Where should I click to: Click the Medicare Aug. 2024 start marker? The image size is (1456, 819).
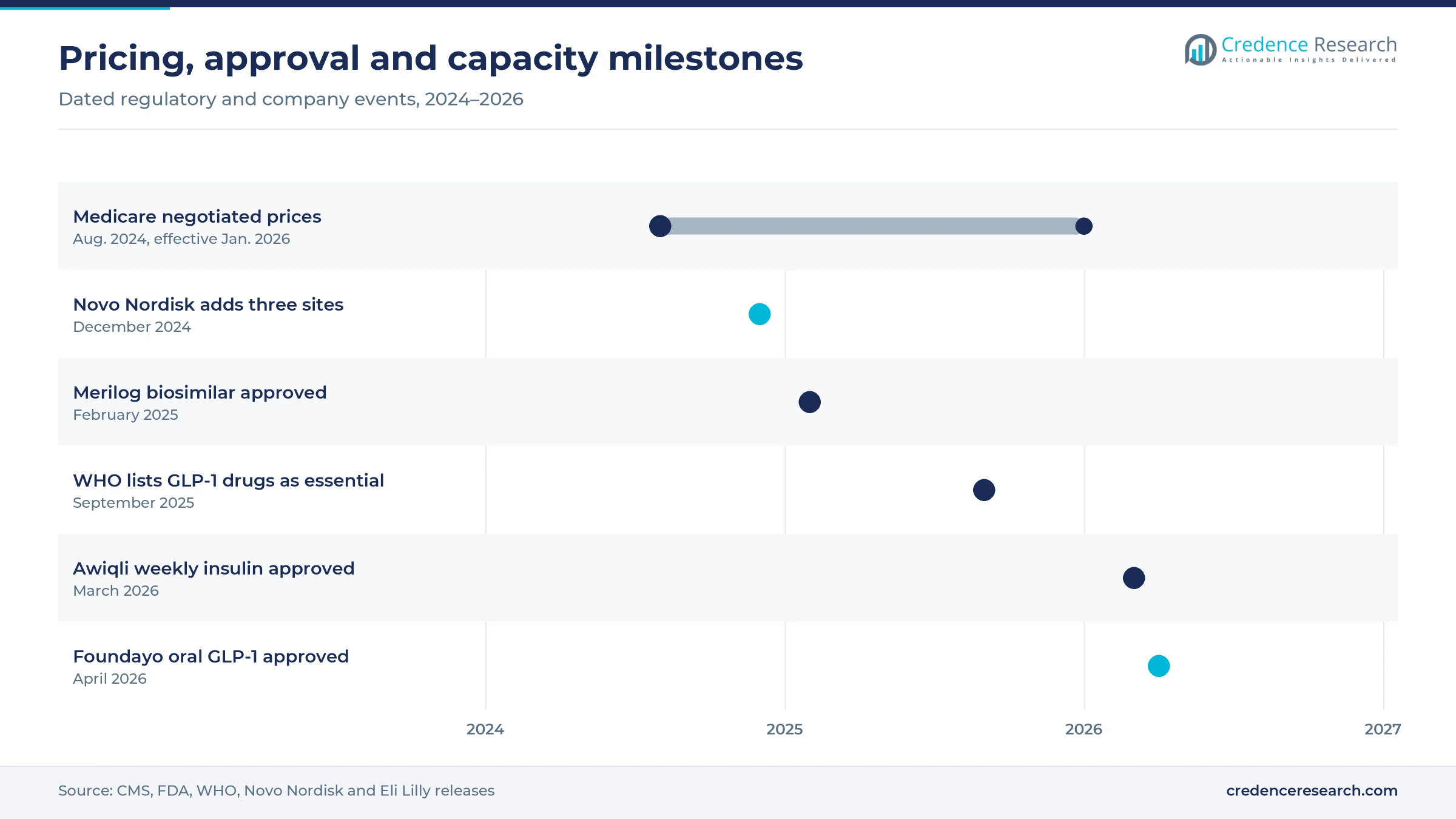660,226
